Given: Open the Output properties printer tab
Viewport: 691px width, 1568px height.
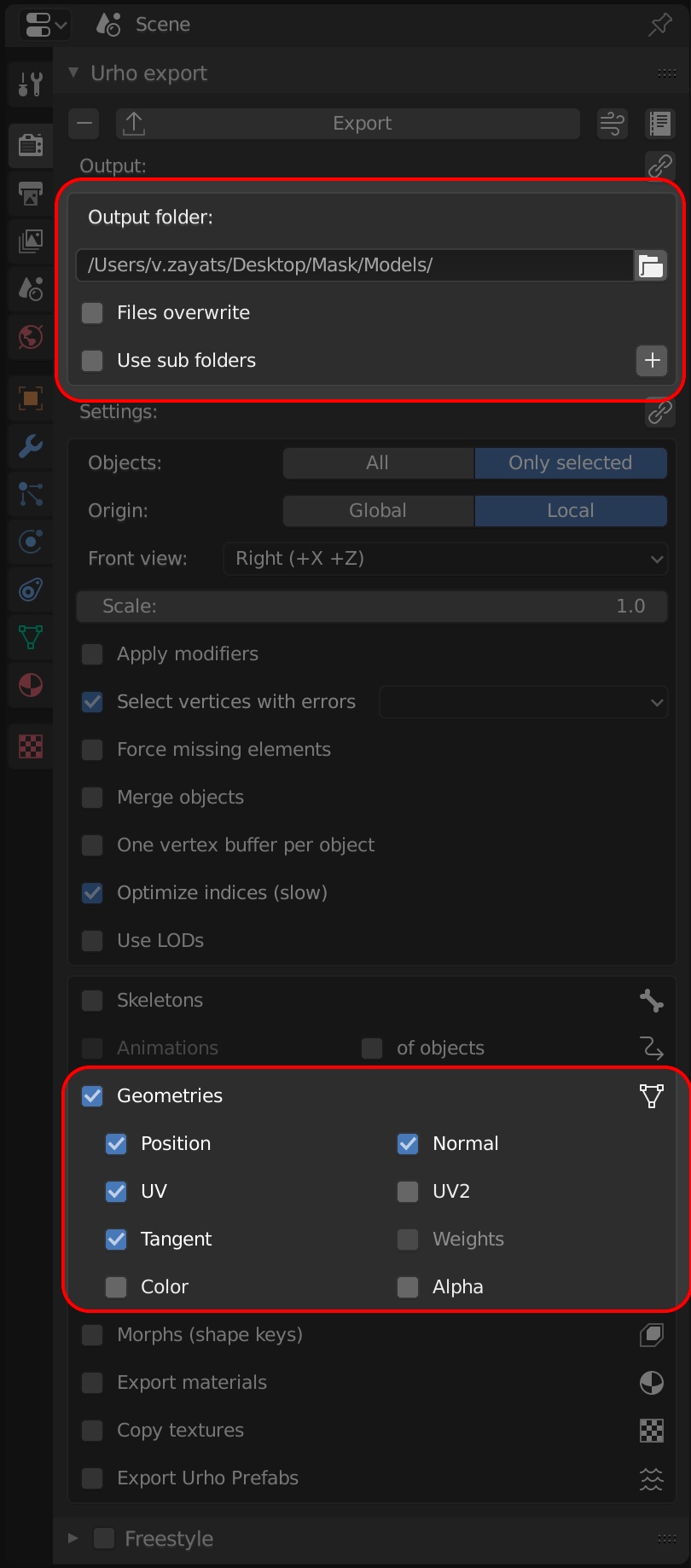Looking at the screenshot, I should pos(31,194).
